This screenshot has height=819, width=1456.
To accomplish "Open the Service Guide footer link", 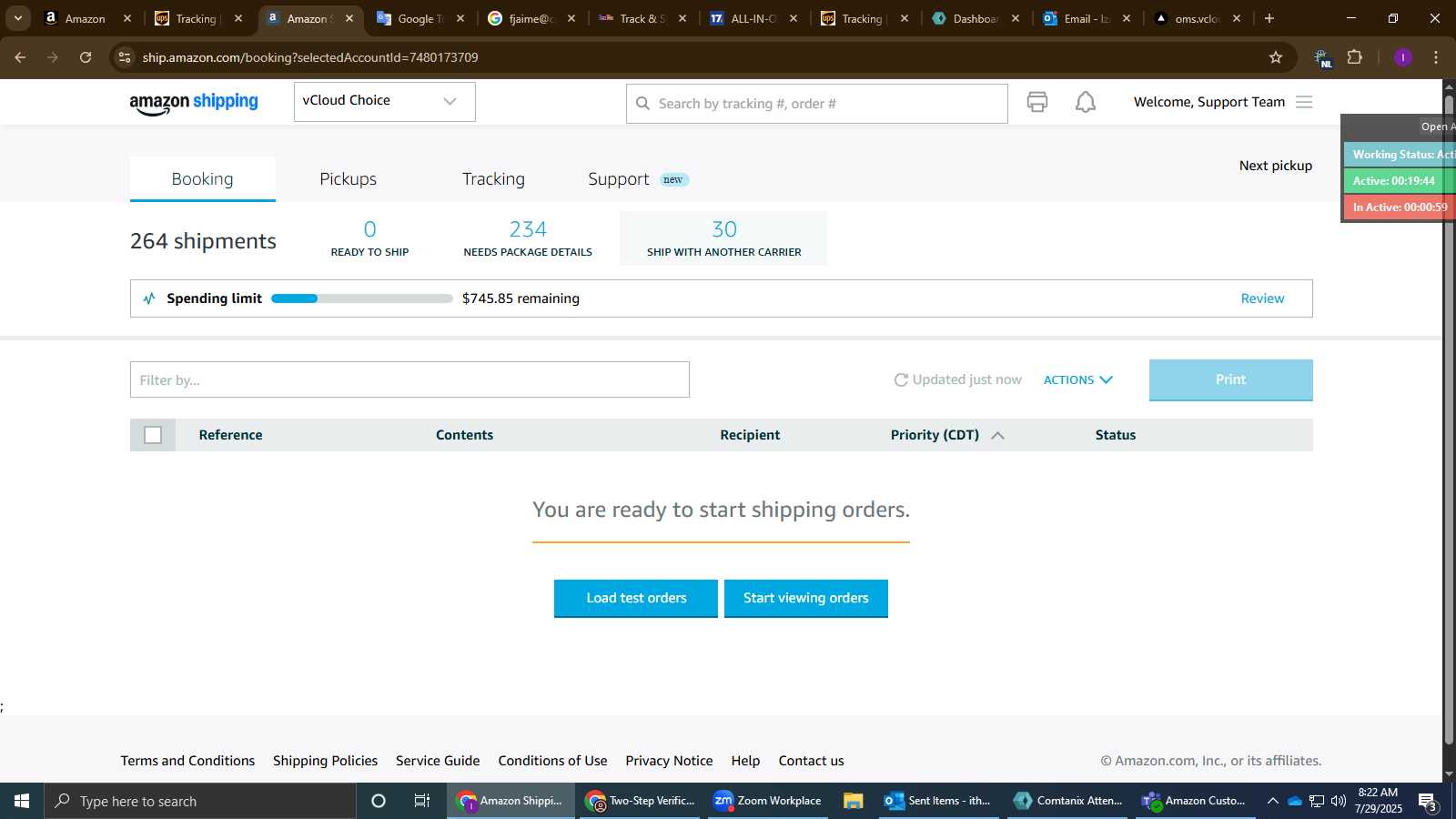I will click(438, 761).
